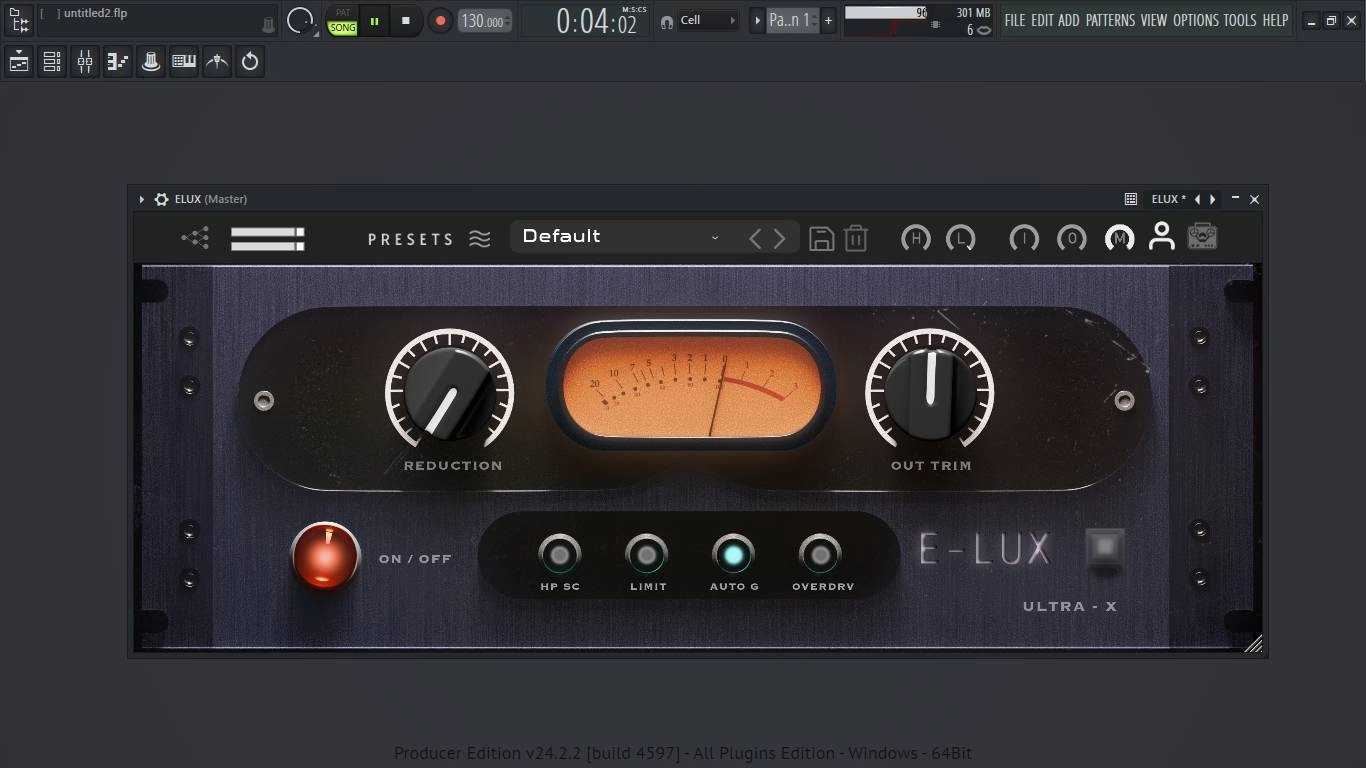This screenshot has width=1366, height=768.
Task: Click the ELUX plugin settings gear icon
Action: (x=161, y=199)
